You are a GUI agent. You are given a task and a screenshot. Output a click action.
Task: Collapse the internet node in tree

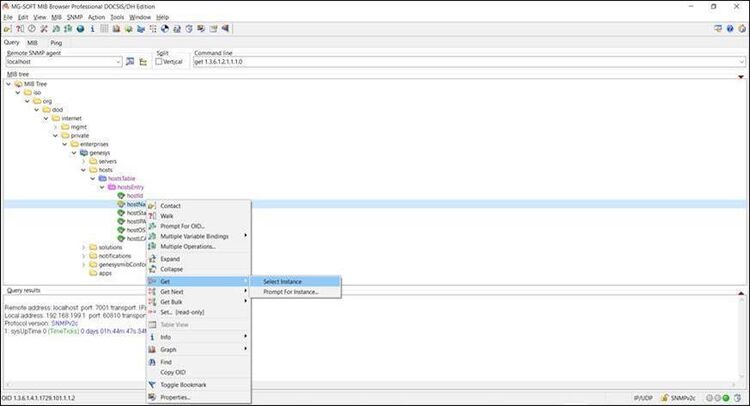tap(46, 119)
